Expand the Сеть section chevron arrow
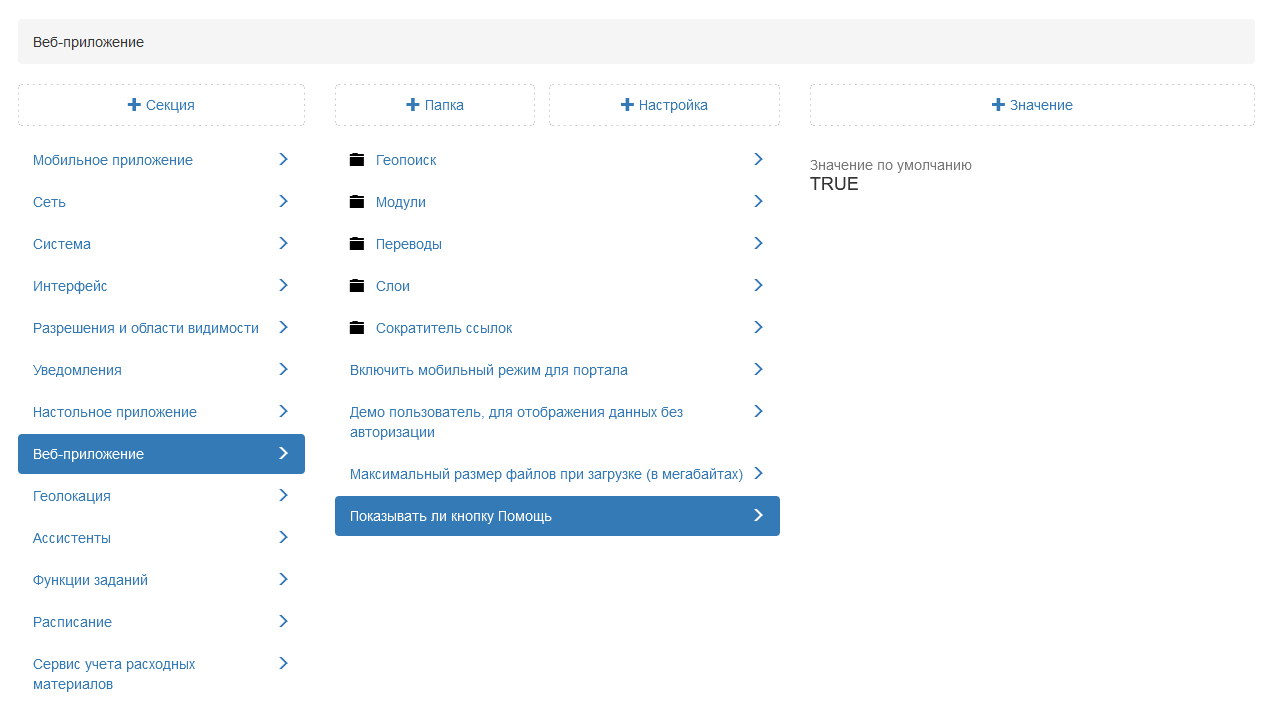The image size is (1273, 721). pyautogui.click(x=283, y=201)
